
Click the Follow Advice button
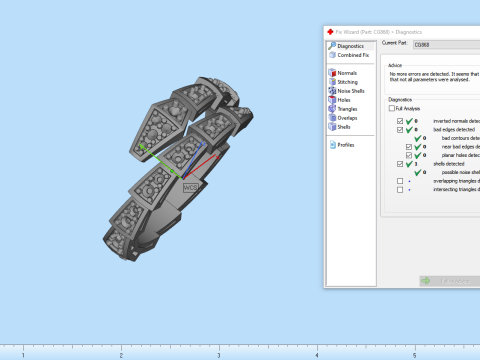point(450,281)
